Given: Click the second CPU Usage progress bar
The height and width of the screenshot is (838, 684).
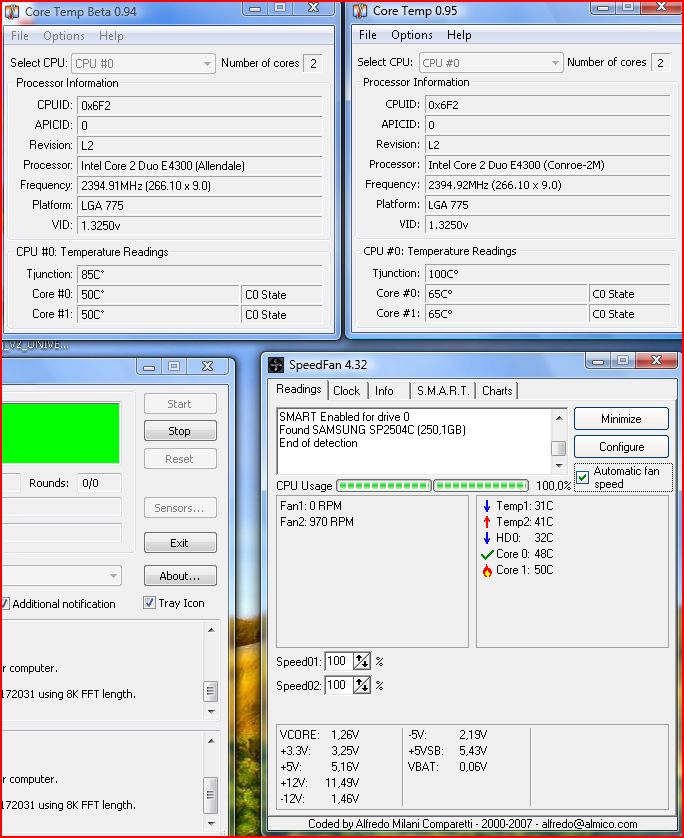Looking at the screenshot, I should (481, 485).
